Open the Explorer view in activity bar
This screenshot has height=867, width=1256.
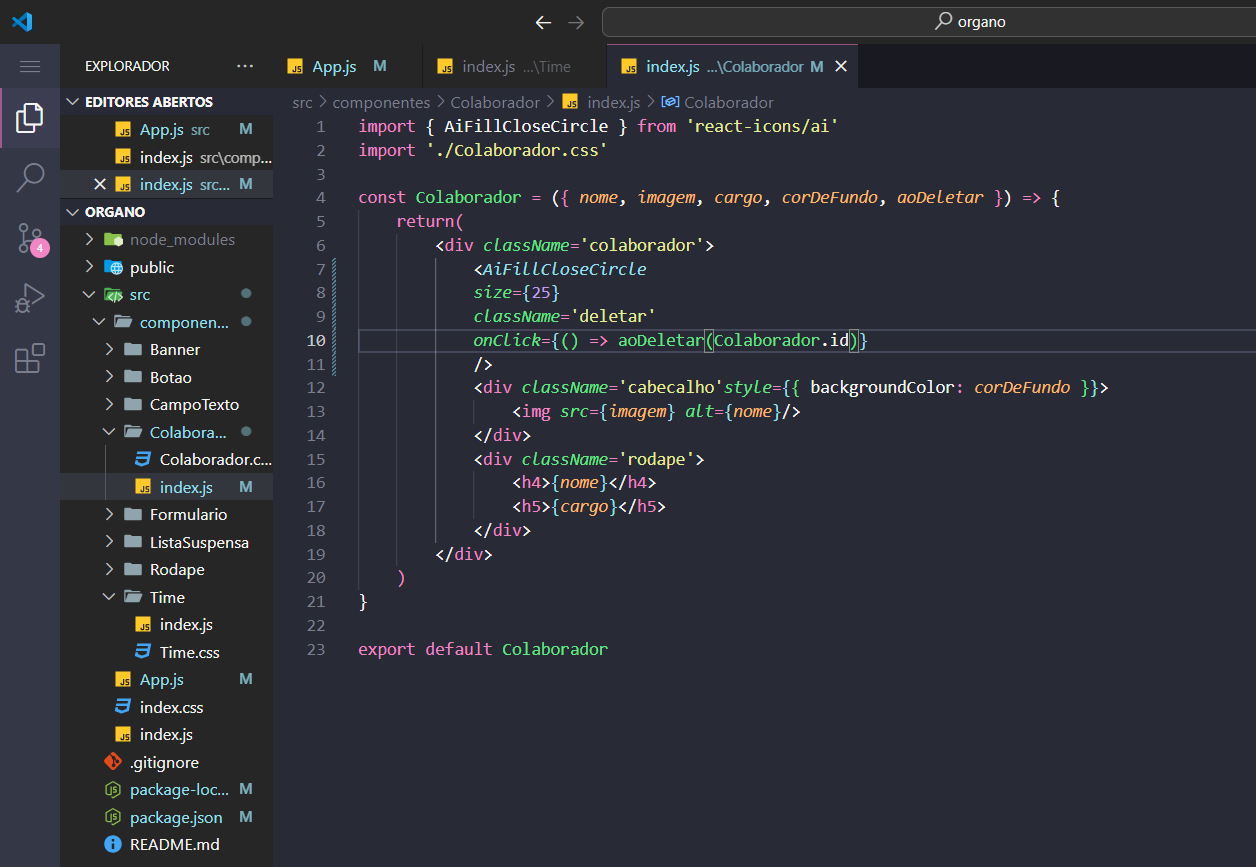click(x=30, y=118)
